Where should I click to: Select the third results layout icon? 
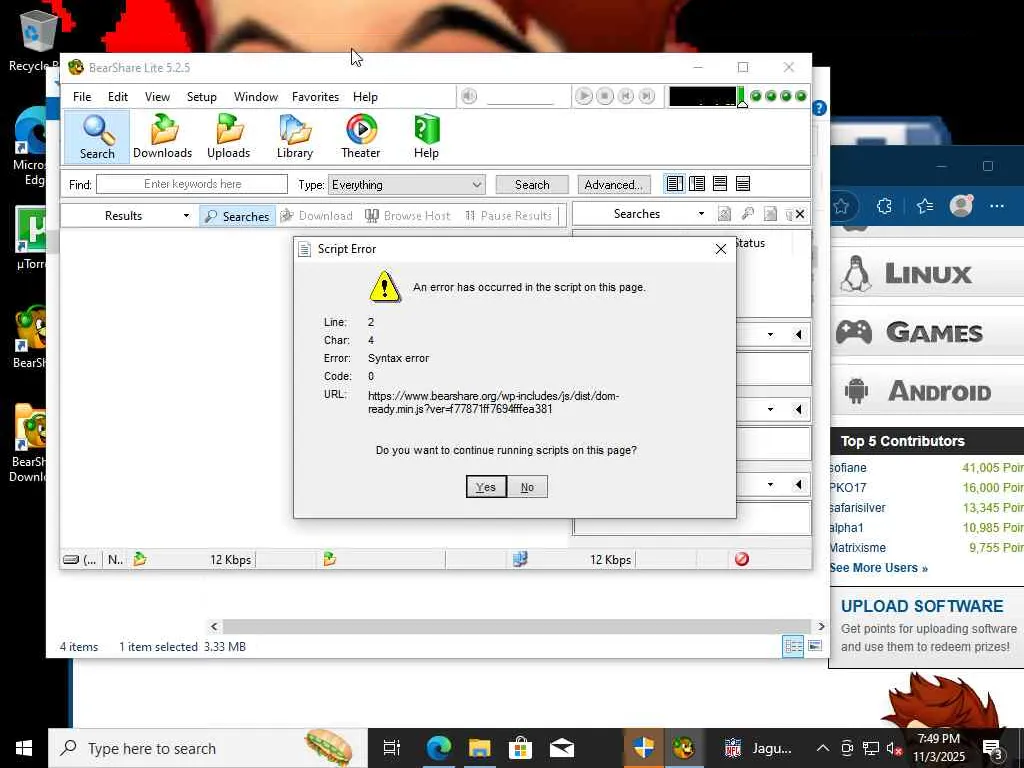coord(720,184)
